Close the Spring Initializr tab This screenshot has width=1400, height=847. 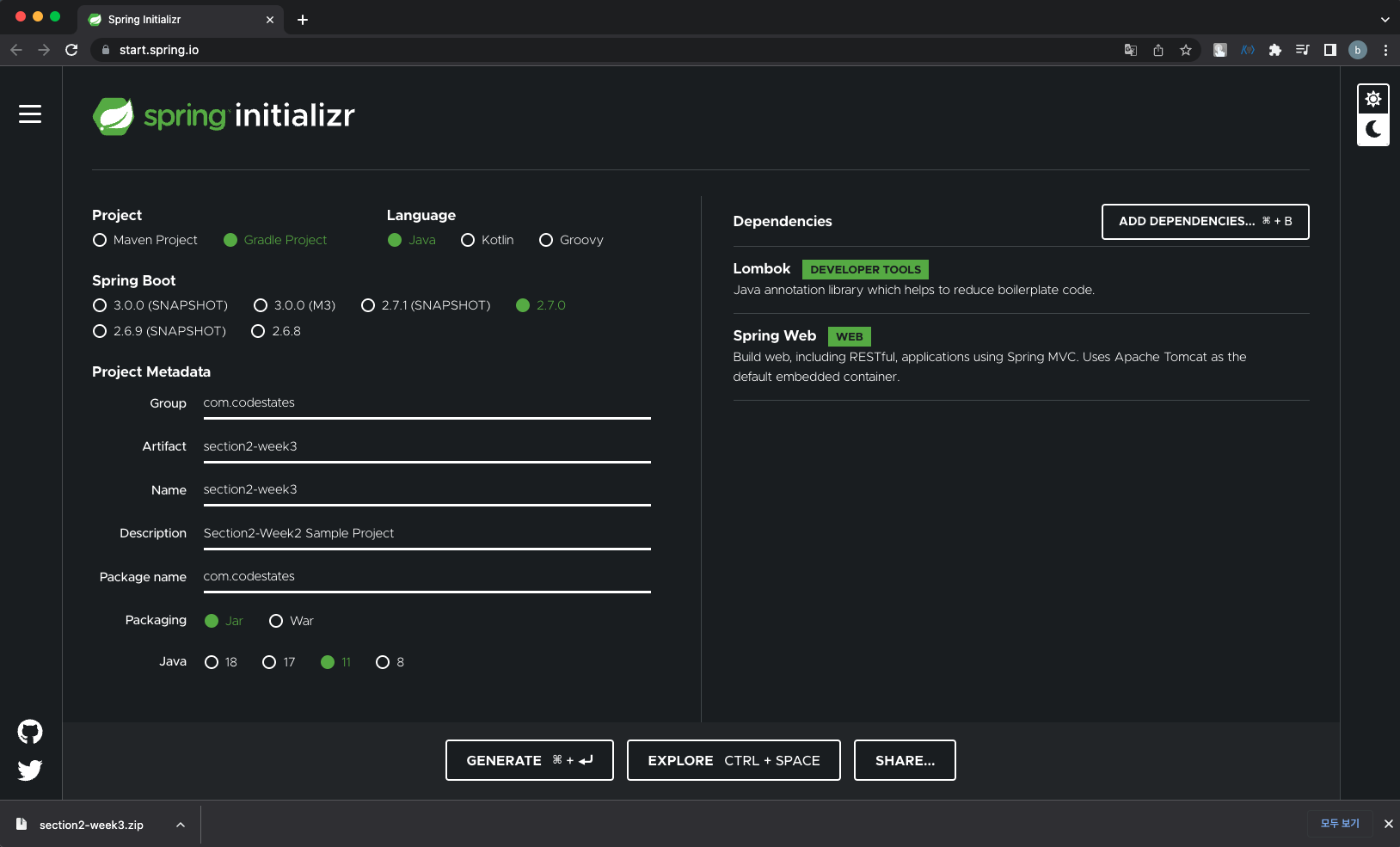(270, 19)
